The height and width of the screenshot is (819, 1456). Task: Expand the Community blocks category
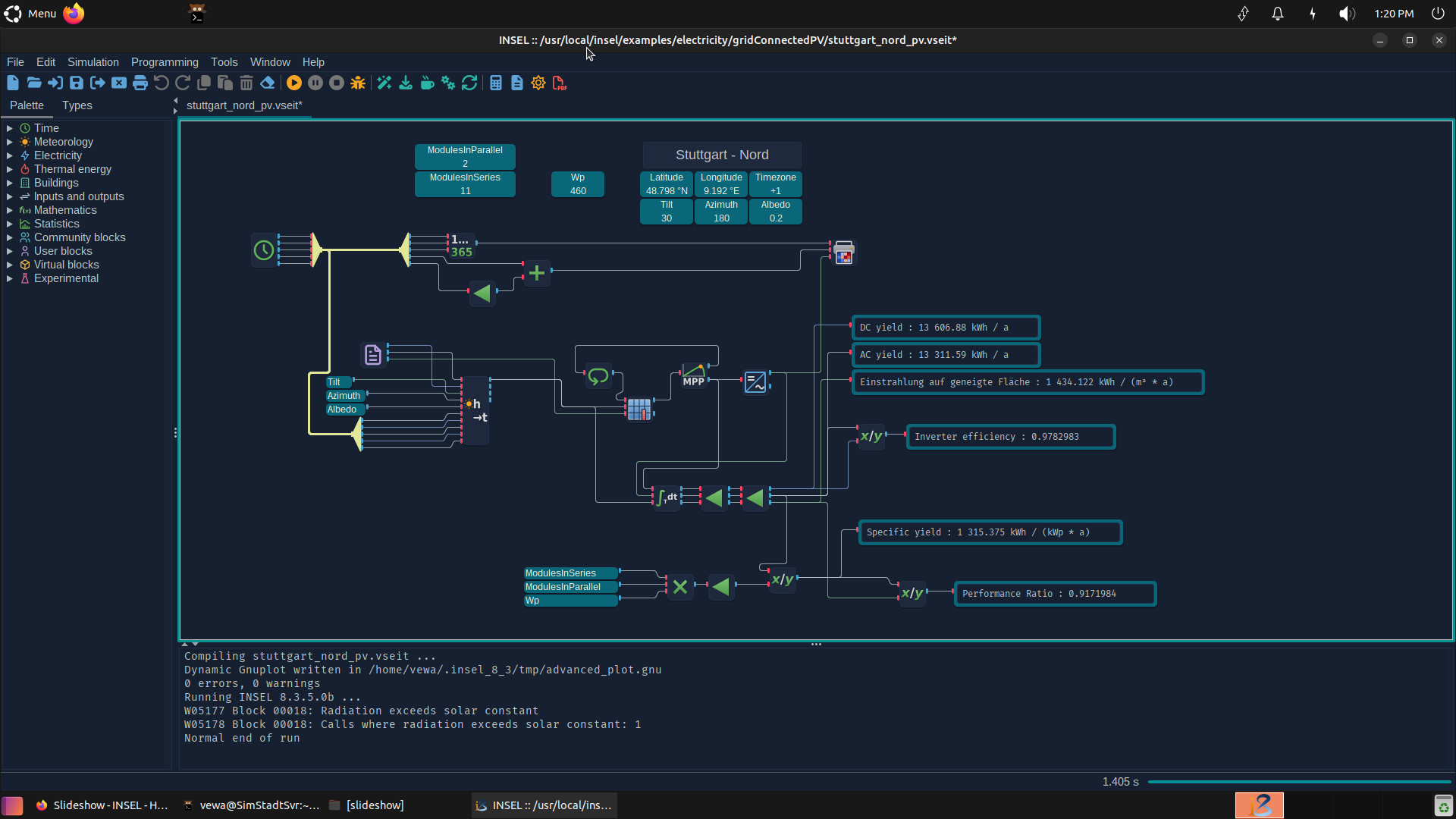click(80, 237)
